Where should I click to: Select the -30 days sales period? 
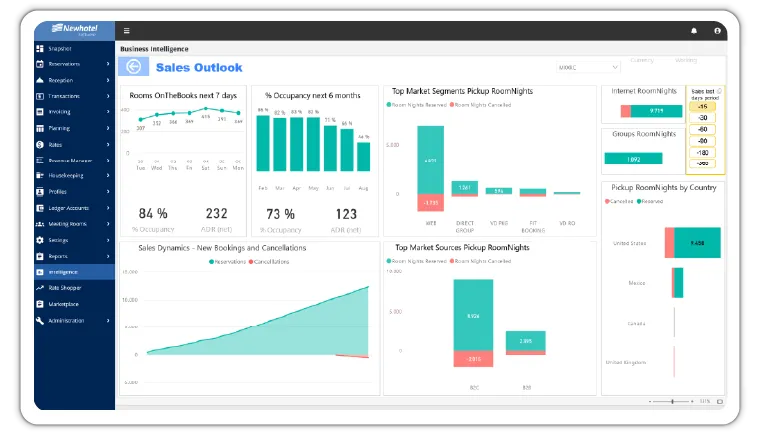pyautogui.click(x=702, y=118)
